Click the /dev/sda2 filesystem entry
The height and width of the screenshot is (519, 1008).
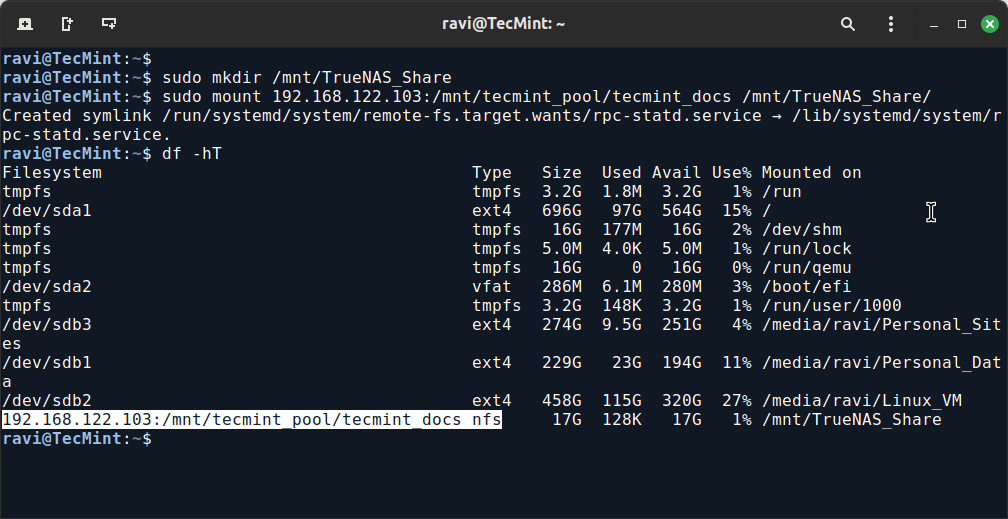point(47,287)
